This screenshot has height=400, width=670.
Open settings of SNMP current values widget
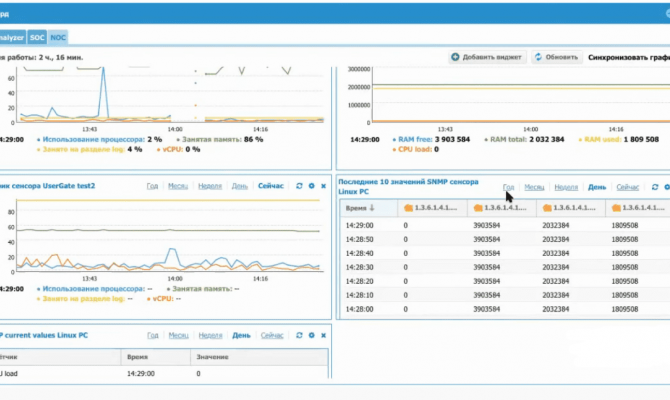[x=311, y=335]
